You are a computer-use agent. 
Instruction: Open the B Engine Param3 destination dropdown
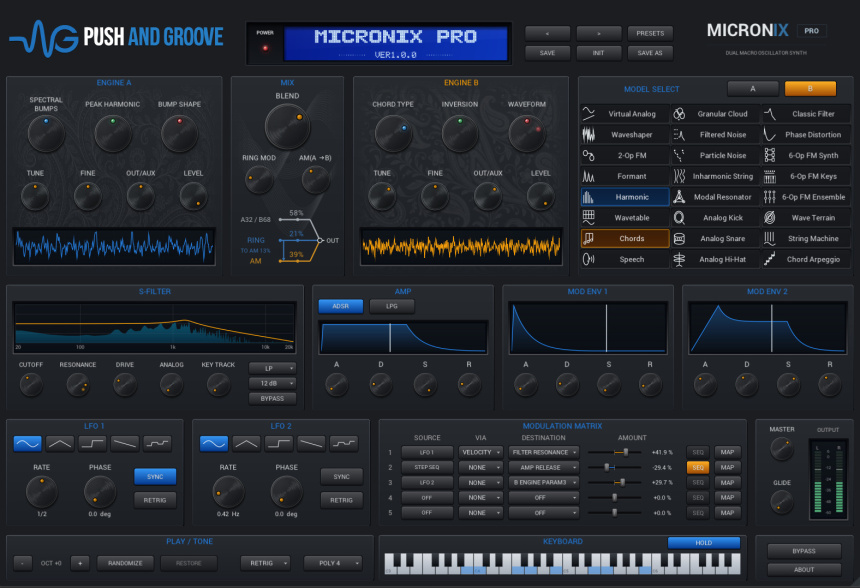point(544,483)
